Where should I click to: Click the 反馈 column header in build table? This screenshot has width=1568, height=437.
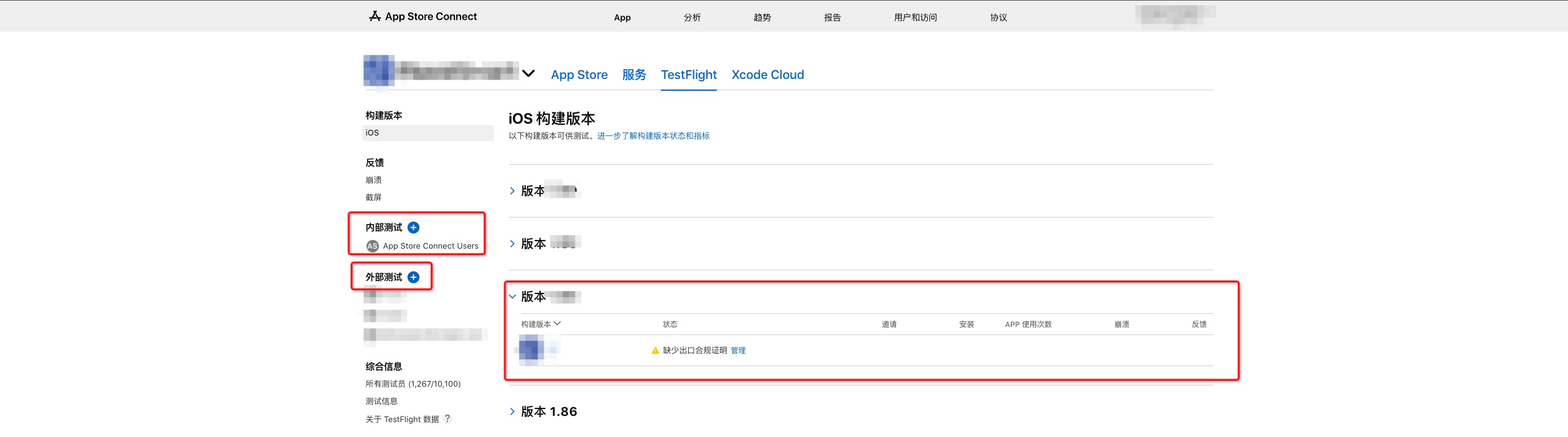pyautogui.click(x=1199, y=324)
